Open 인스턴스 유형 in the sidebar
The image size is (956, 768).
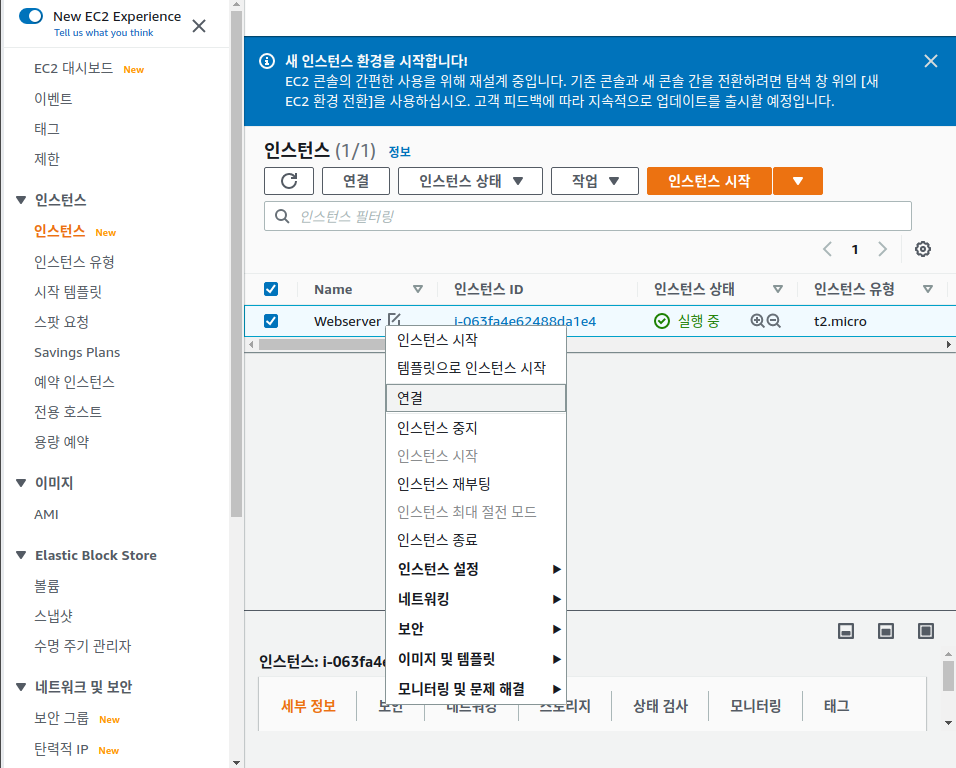click(x=74, y=262)
